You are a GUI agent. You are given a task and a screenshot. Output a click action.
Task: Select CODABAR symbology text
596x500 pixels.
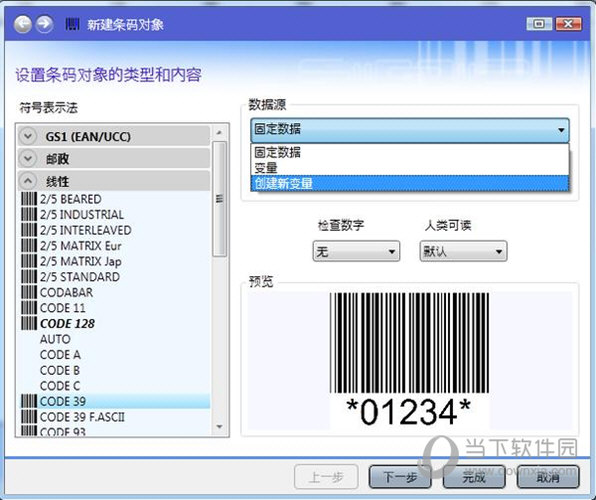pyautogui.click(x=67, y=293)
